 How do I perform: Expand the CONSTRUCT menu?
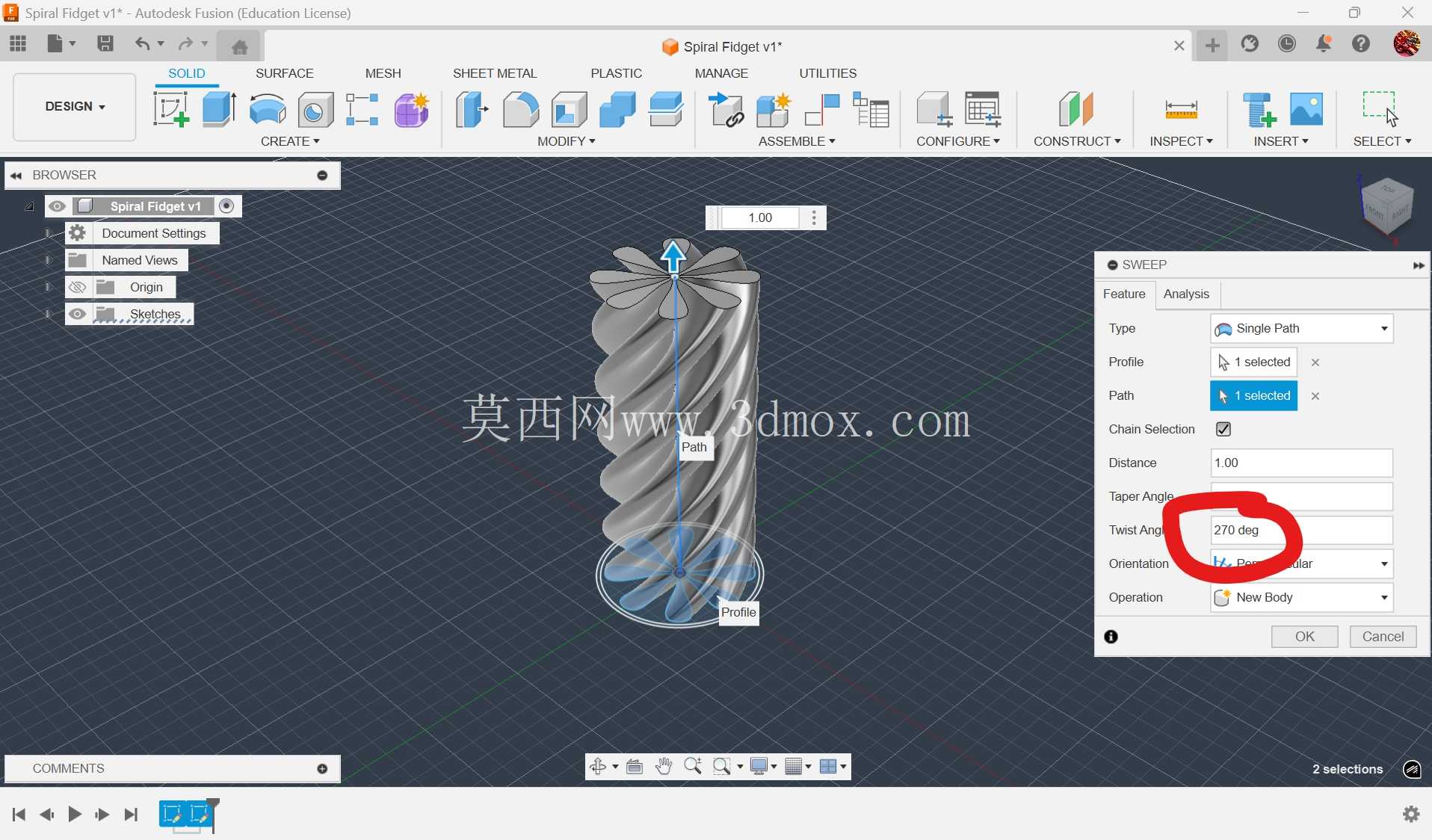[x=1077, y=141]
